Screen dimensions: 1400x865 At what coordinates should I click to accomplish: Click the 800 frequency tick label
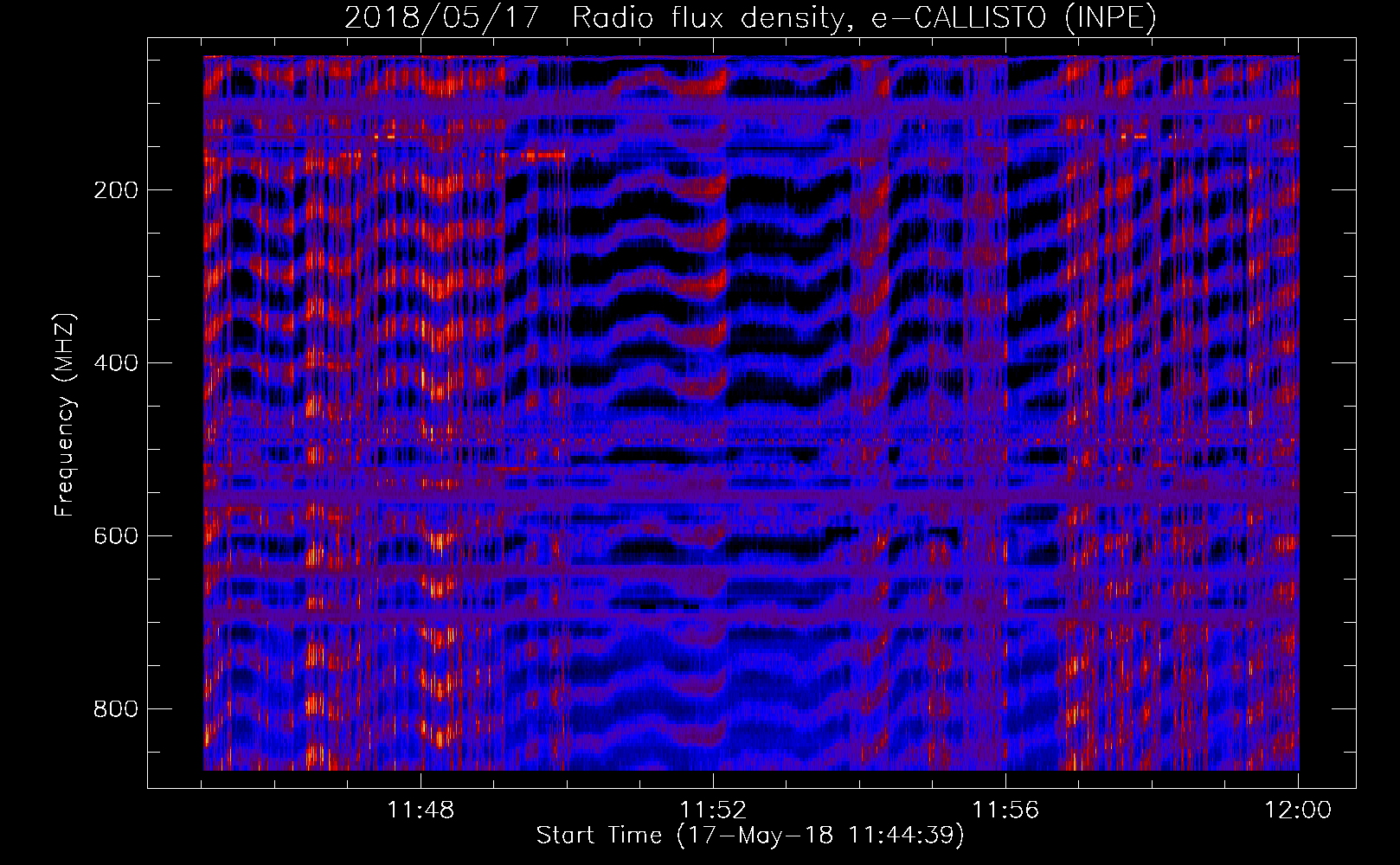(116, 709)
